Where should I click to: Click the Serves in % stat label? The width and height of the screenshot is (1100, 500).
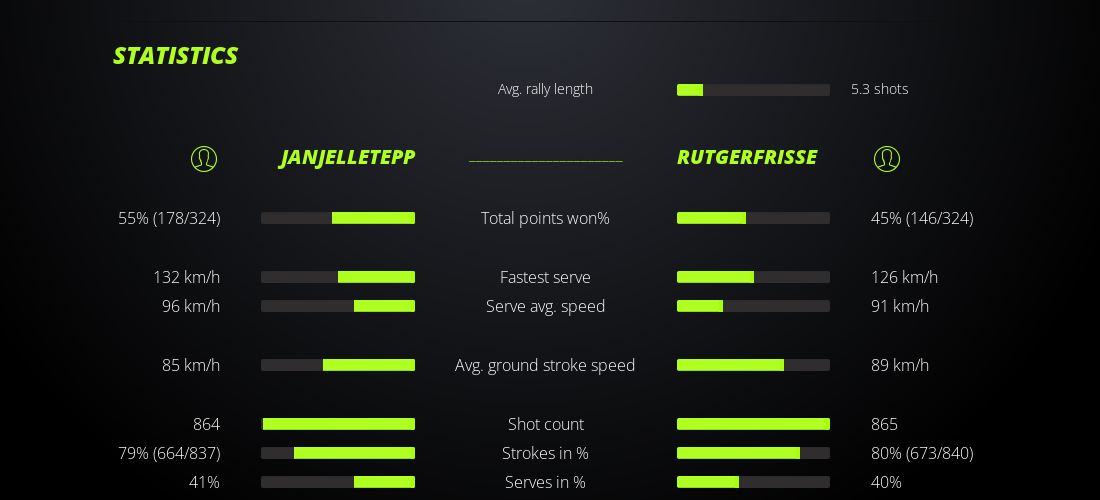(545, 482)
